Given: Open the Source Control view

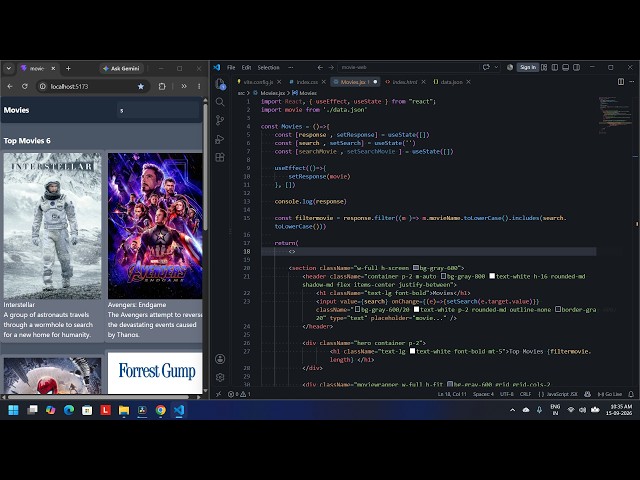Looking at the screenshot, I should pos(220,120).
